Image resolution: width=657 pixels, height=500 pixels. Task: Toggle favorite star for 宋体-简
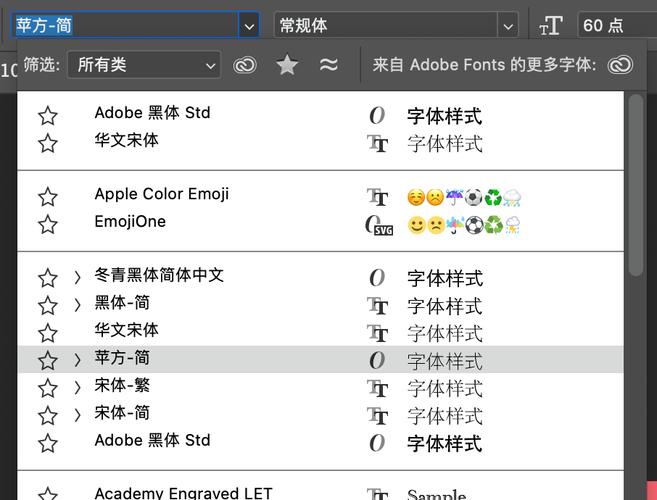pyautogui.click(x=48, y=416)
